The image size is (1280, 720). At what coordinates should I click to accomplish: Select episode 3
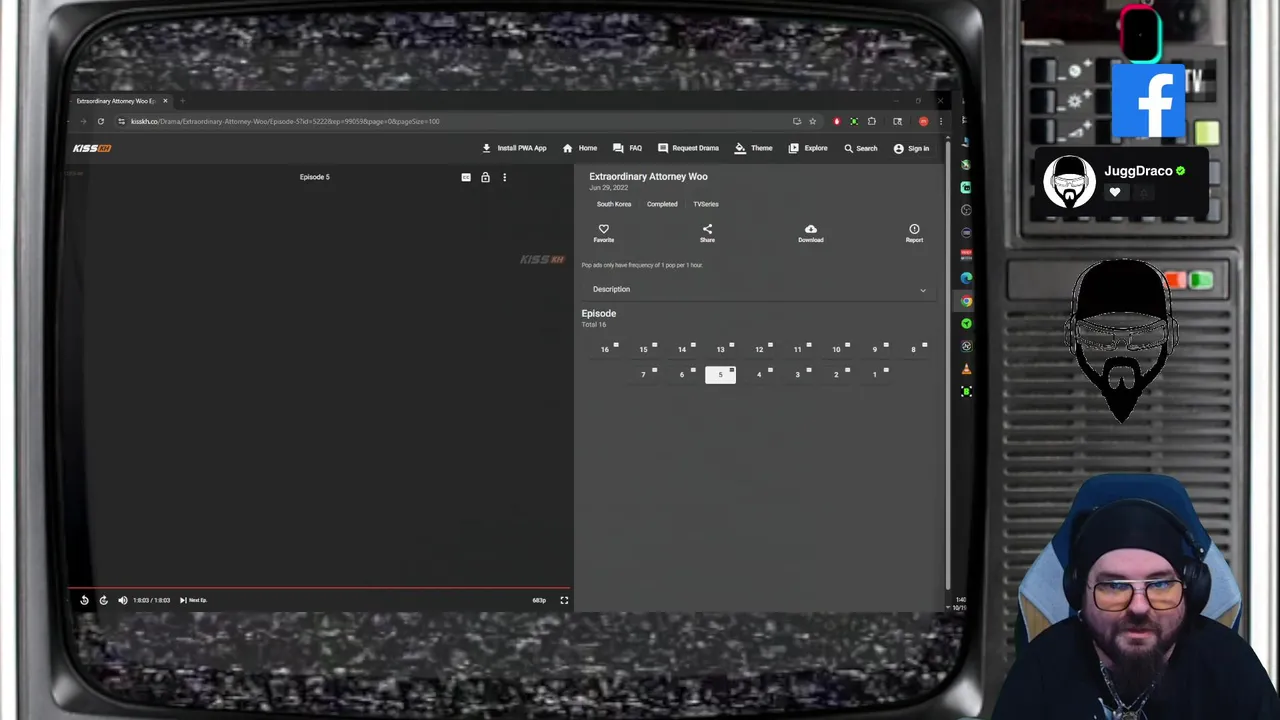[x=797, y=375]
